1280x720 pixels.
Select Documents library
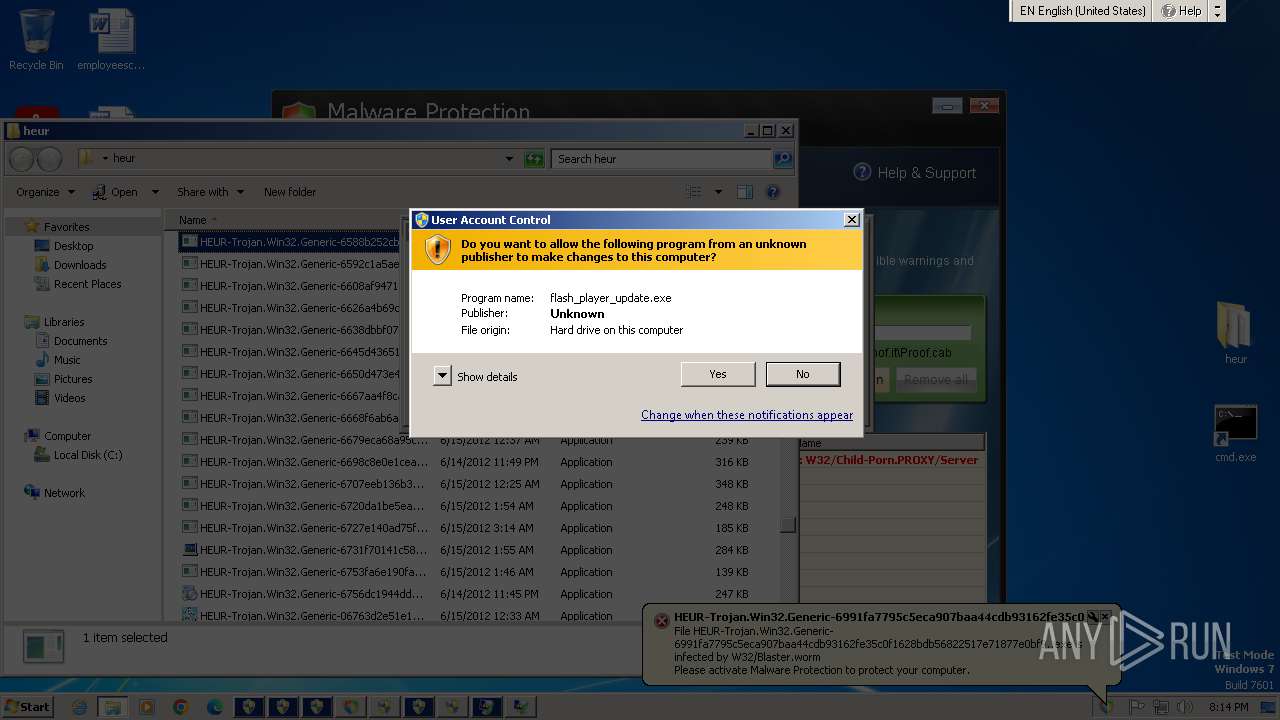[x=80, y=341]
